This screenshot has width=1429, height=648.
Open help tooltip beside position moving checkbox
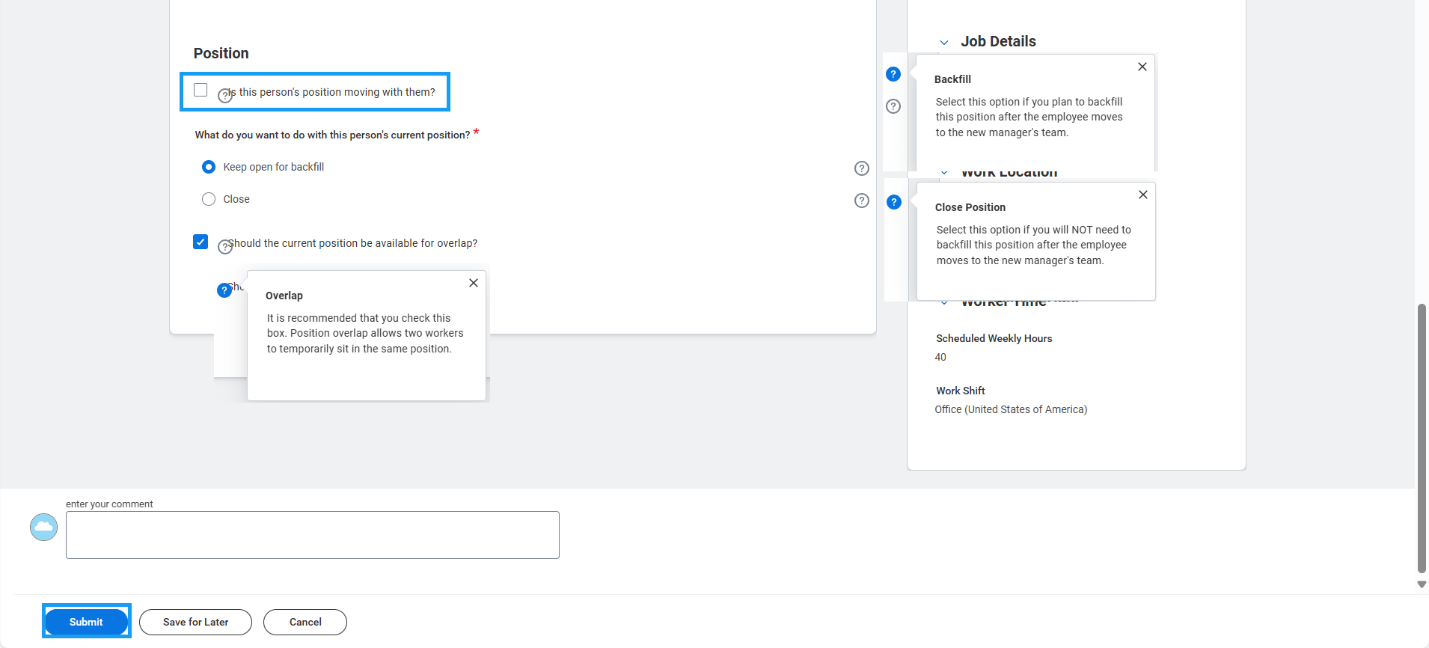(224, 93)
